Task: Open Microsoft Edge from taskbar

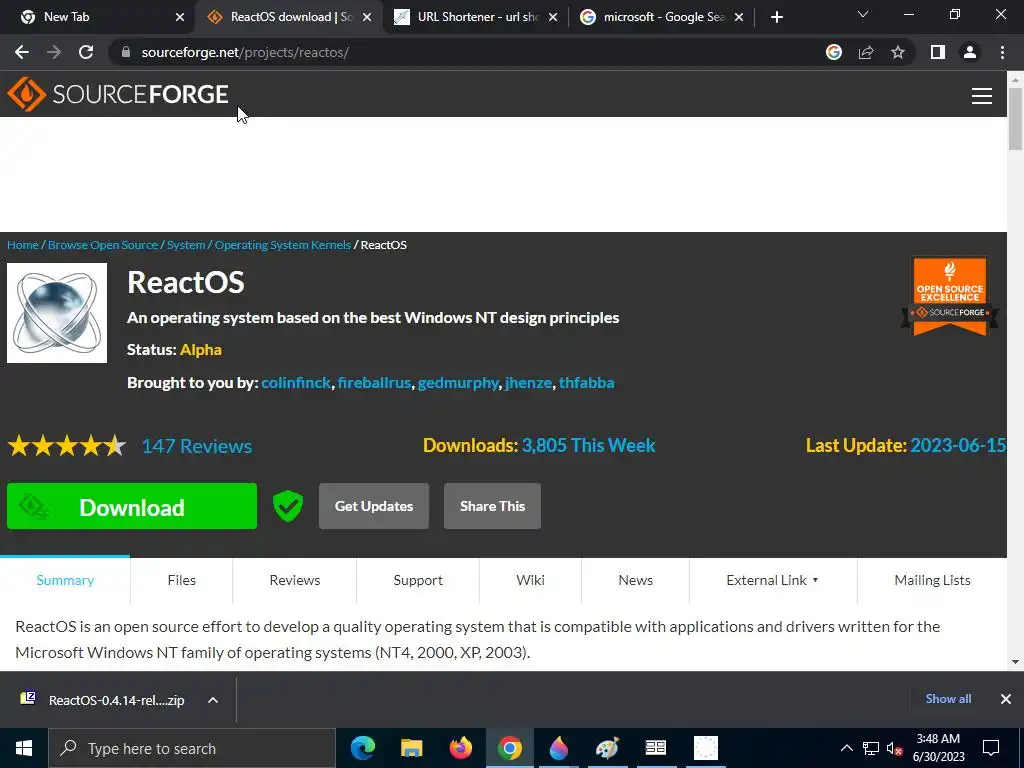Action: point(363,748)
